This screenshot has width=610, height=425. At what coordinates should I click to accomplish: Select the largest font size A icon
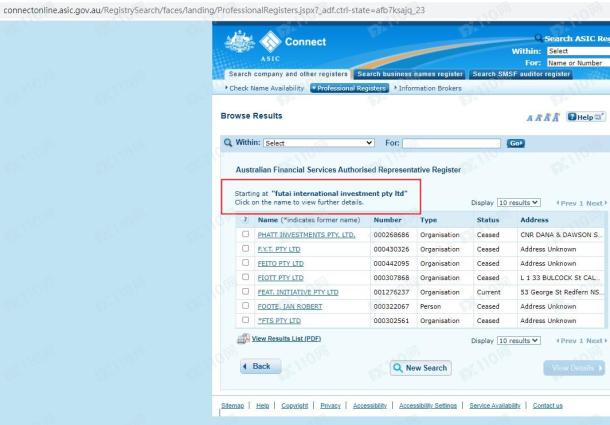click(556, 117)
